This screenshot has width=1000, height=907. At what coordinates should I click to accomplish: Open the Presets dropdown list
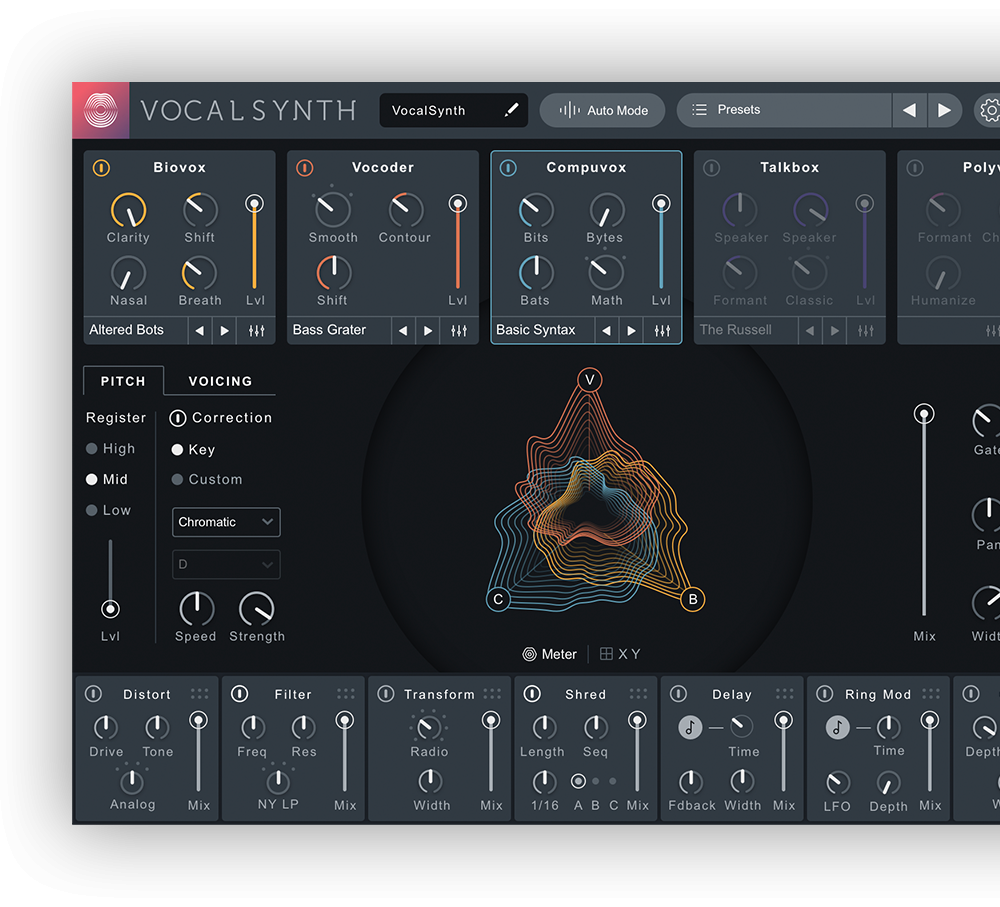pos(784,110)
